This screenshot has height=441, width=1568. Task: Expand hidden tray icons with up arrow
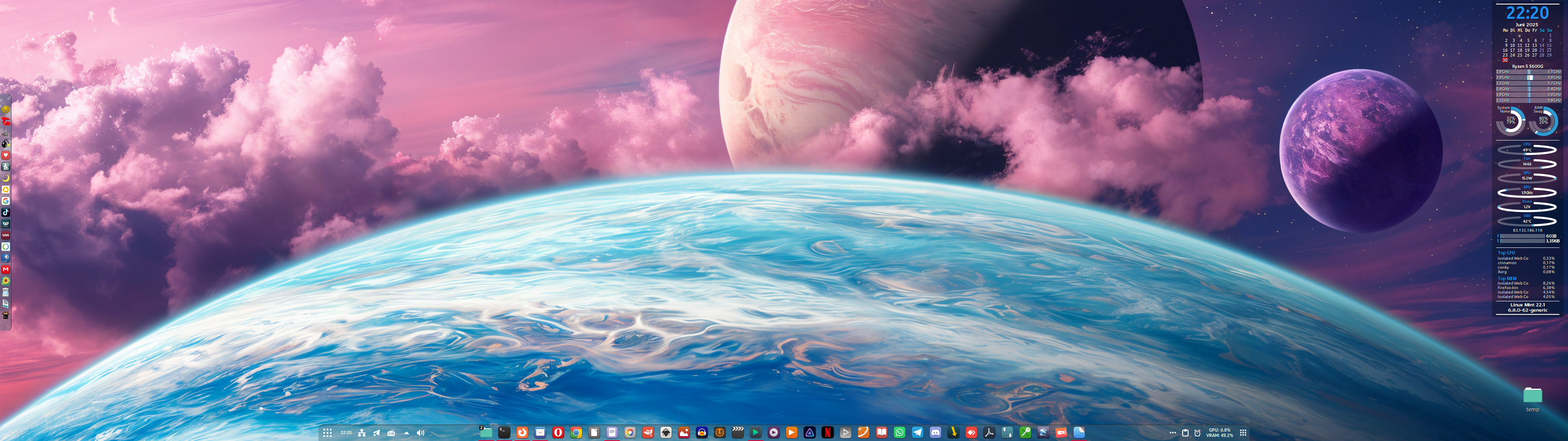[x=406, y=433]
